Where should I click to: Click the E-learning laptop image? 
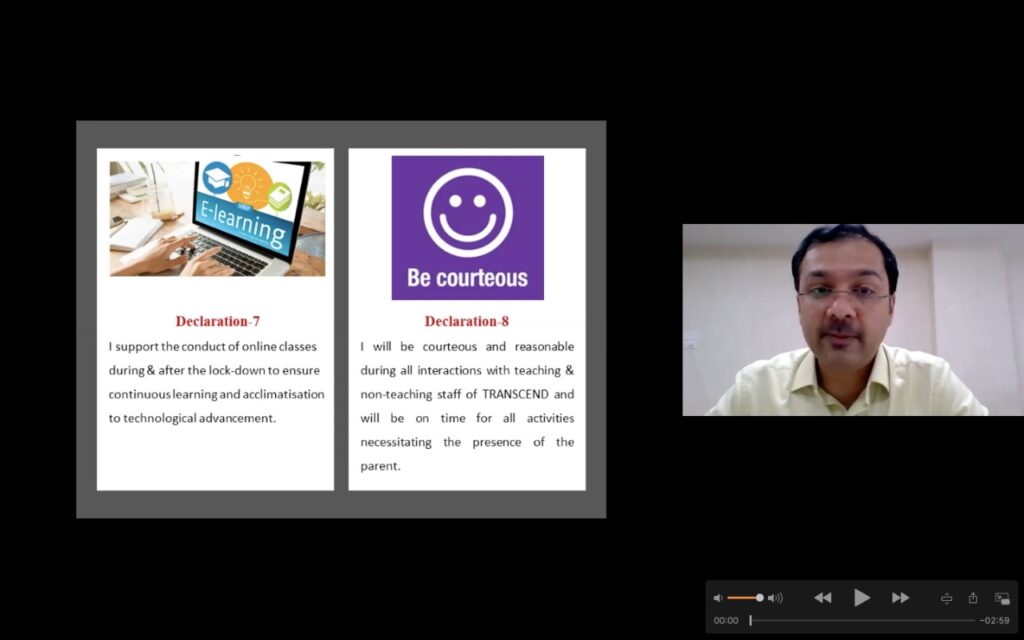point(217,218)
